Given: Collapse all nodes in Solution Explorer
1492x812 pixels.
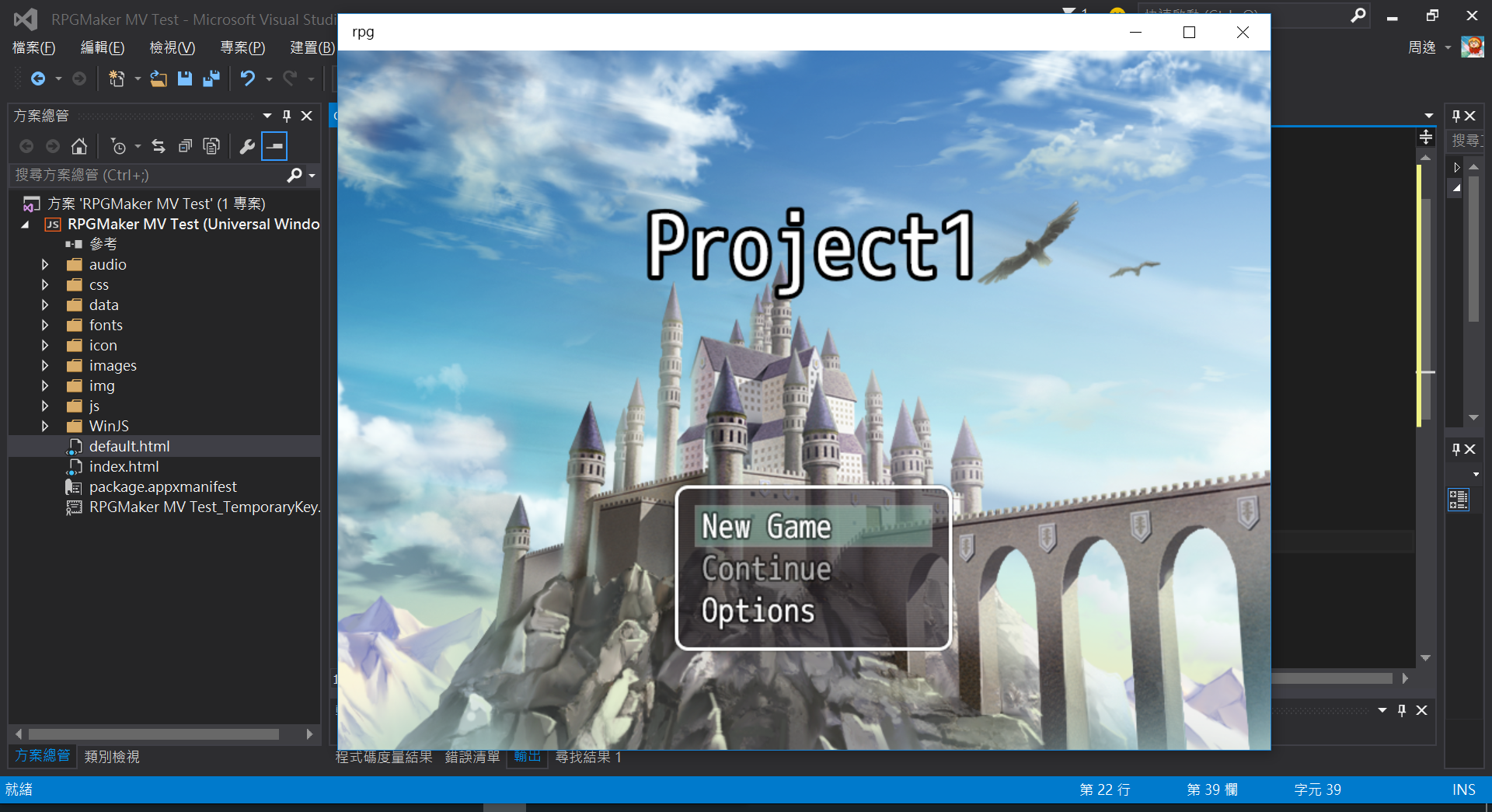Looking at the screenshot, I should pyautogui.click(x=185, y=146).
